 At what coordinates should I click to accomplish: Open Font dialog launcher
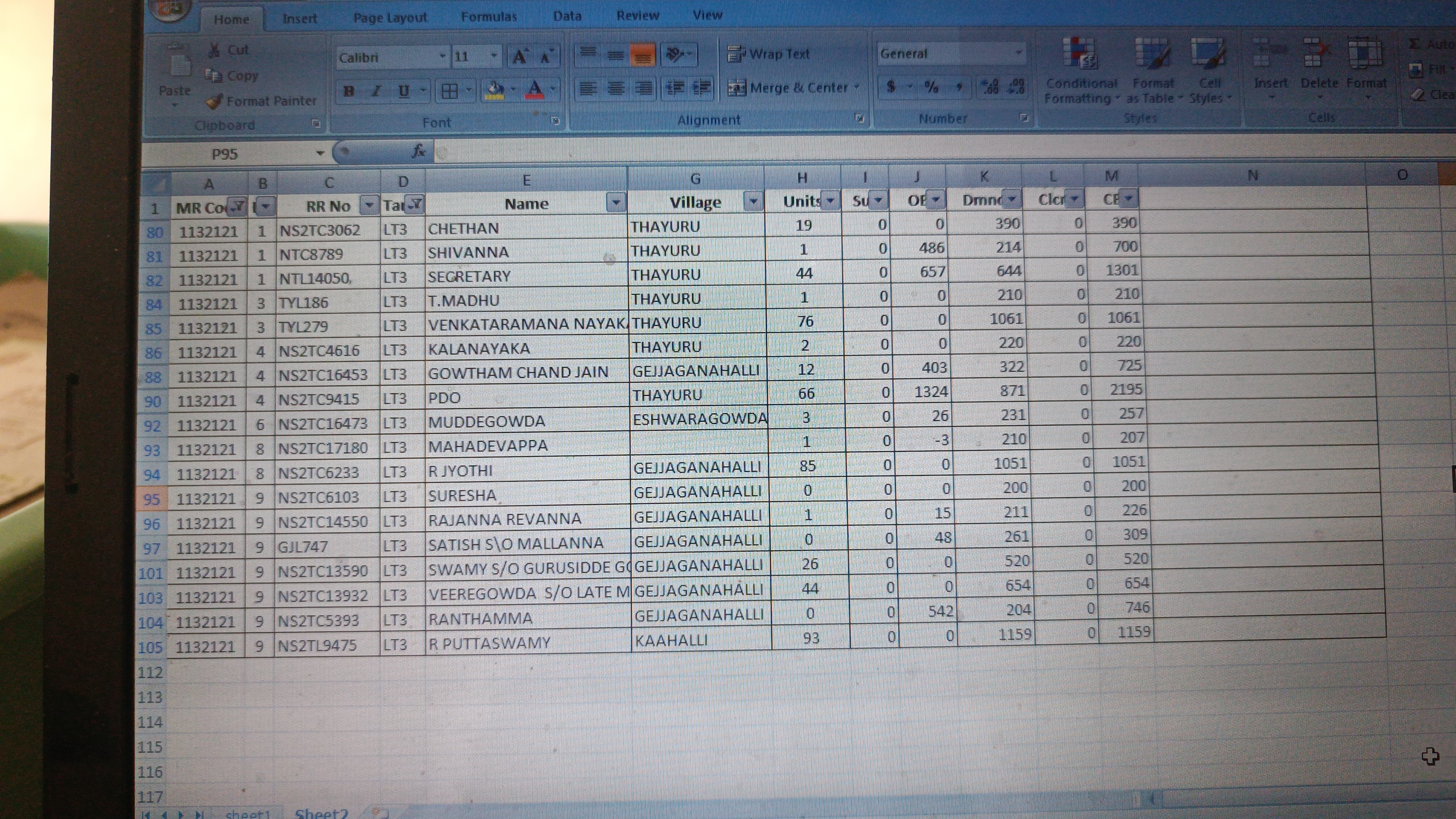pos(555,121)
